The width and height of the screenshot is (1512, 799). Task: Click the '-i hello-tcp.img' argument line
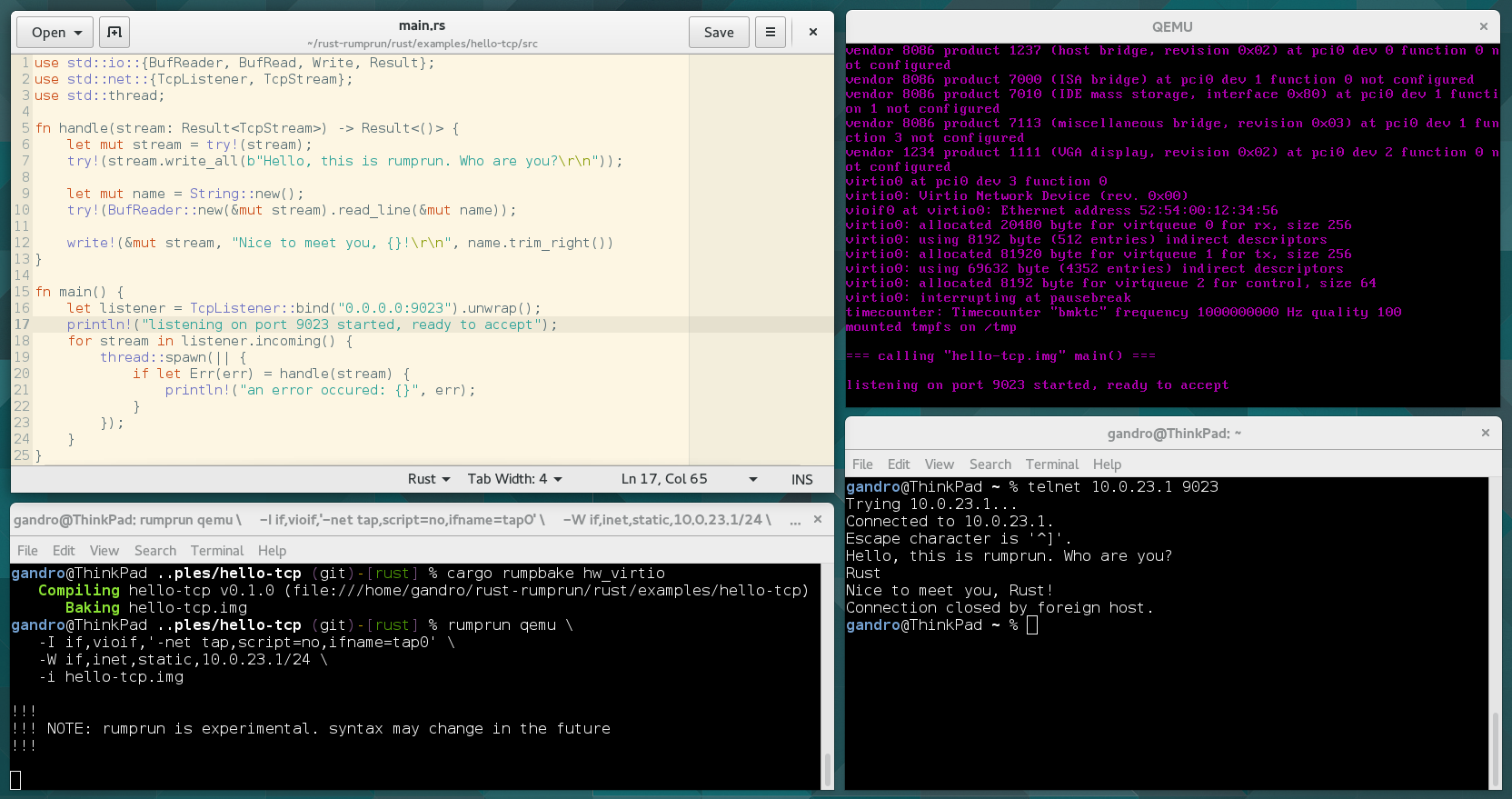point(111,677)
